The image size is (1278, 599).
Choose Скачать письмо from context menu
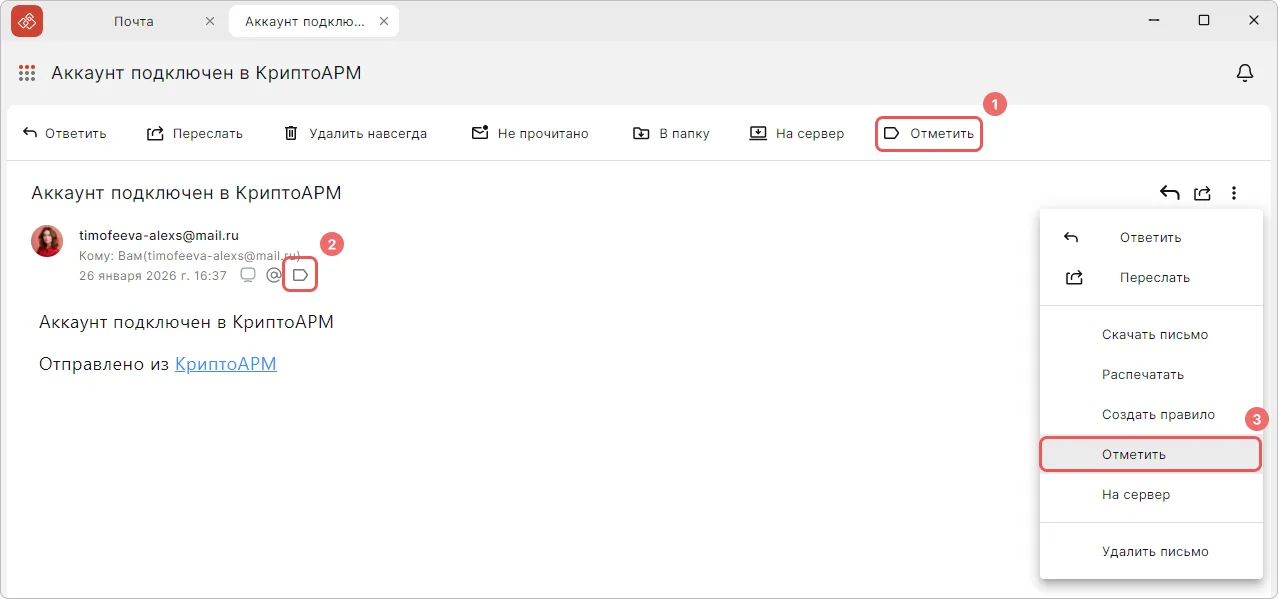[x=1155, y=335]
